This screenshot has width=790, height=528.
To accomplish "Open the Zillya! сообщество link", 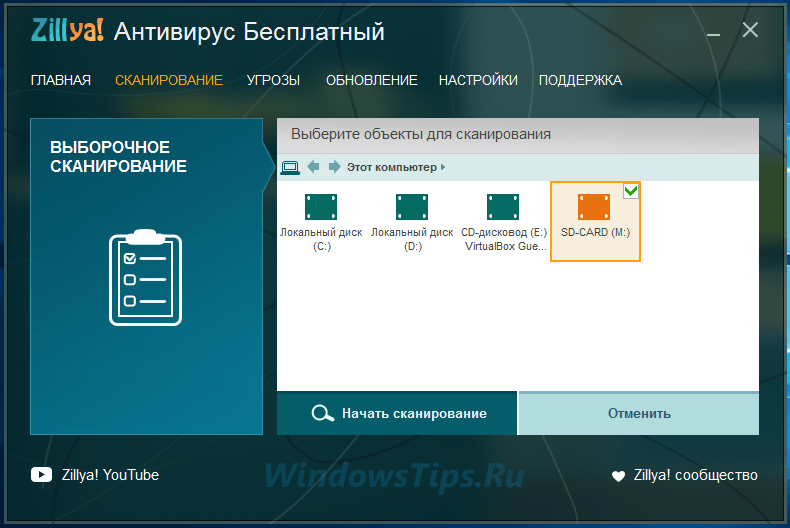I will [x=696, y=475].
